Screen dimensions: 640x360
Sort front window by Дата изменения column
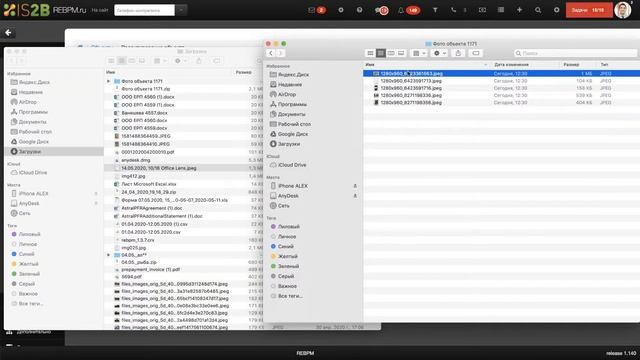pos(511,64)
